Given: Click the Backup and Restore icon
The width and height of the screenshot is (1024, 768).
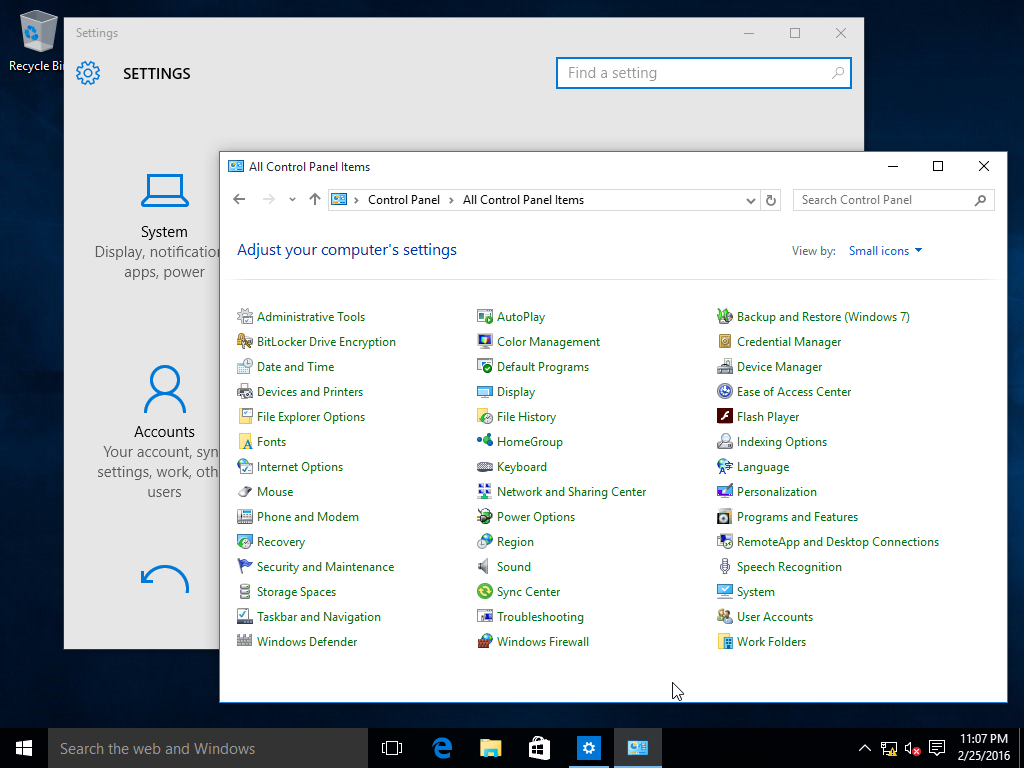Looking at the screenshot, I should [725, 317].
